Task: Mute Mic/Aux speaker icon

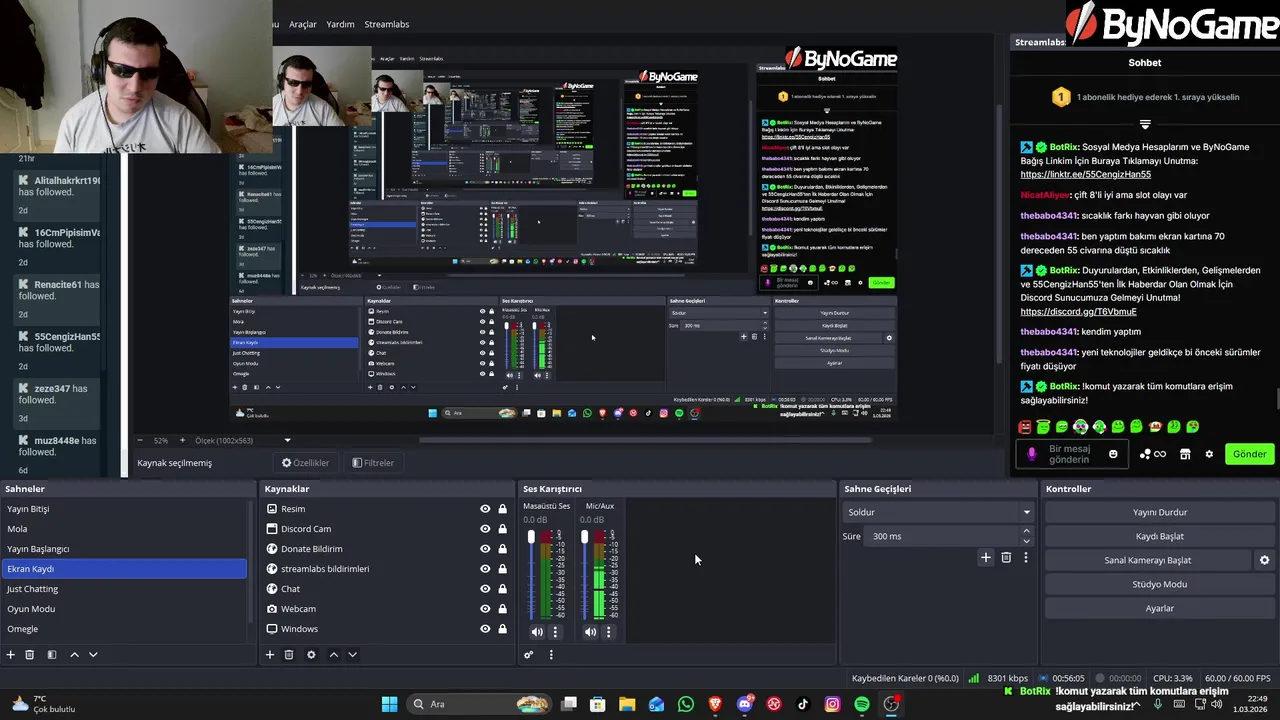Action: (x=590, y=631)
